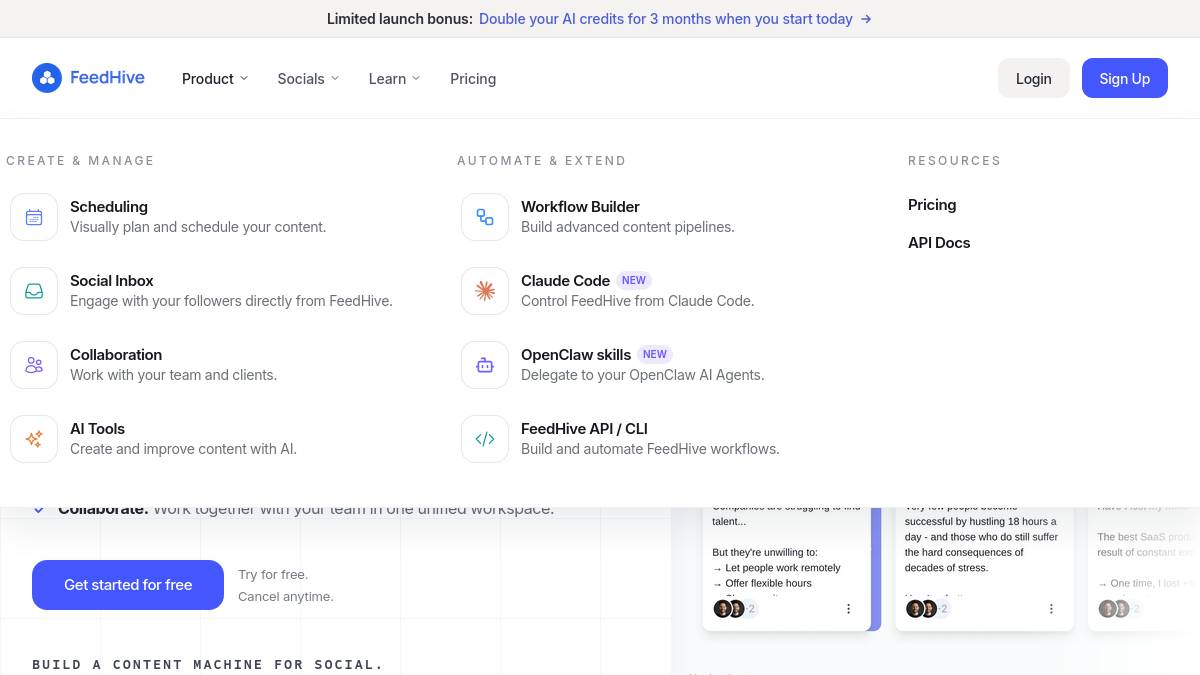
Task: Click the FeedHive wordmark
Action: click(107, 78)
